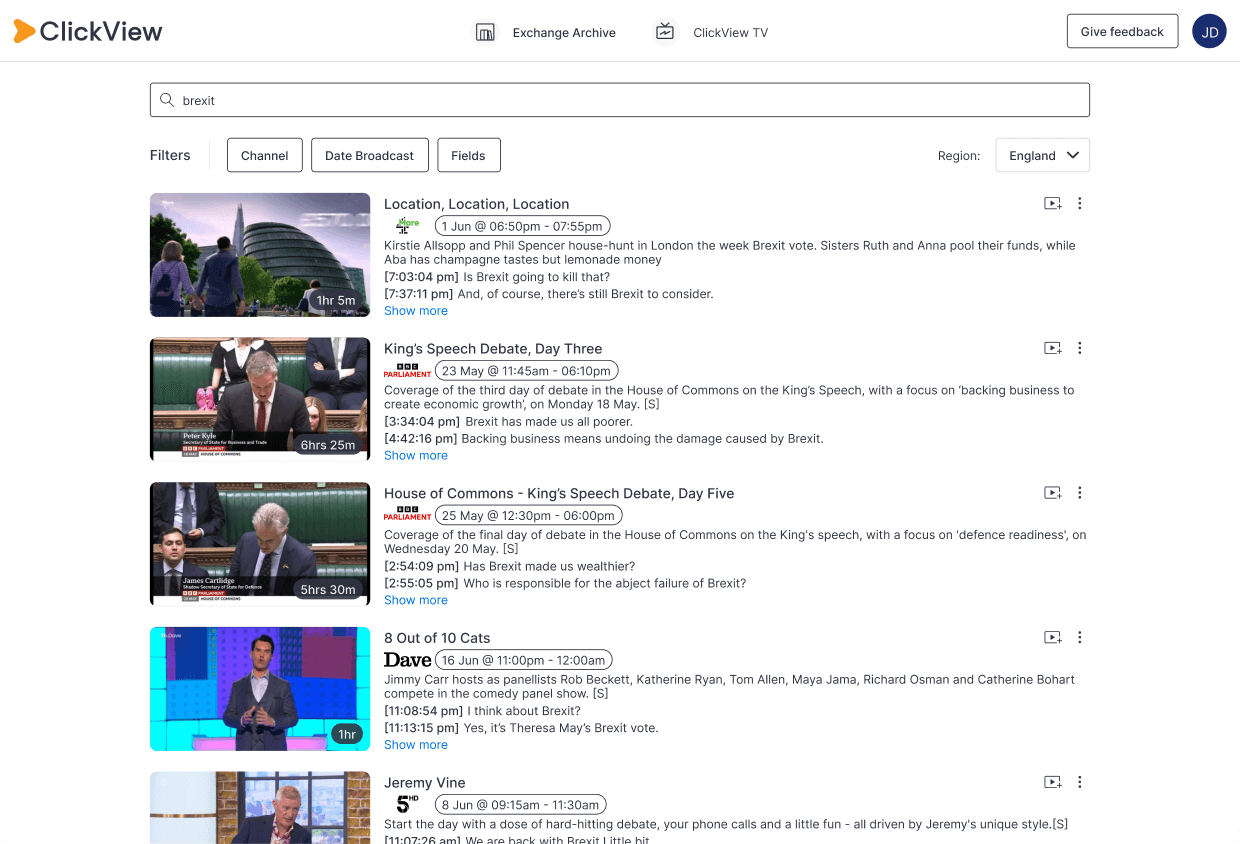Jump to timestamp 2:55:05 pm transcript line
The image size is (1240, 844).
[565, 583]
